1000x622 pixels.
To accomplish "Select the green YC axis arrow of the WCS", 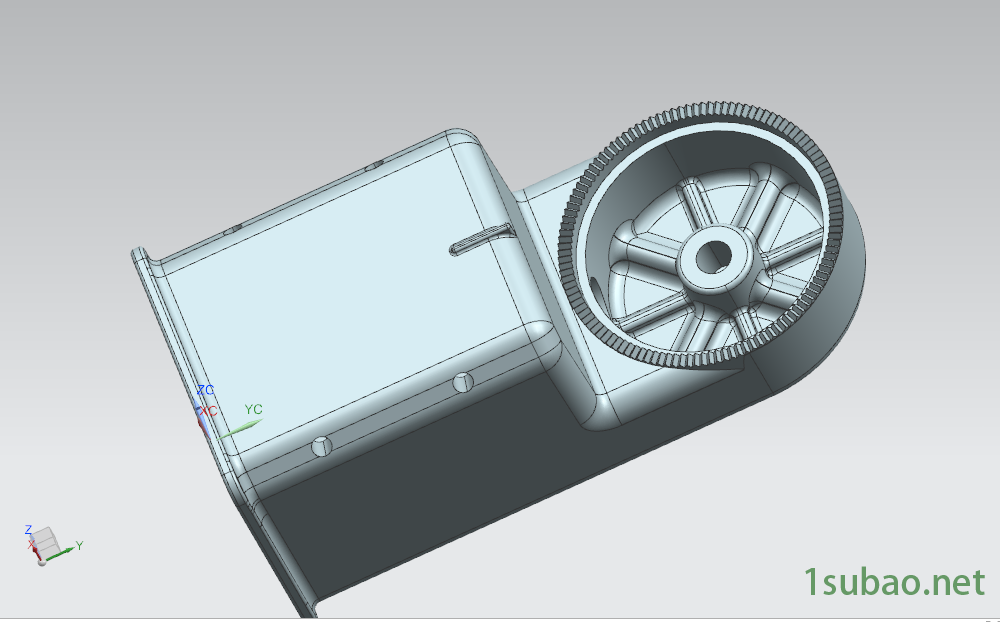I will [240, 427].
